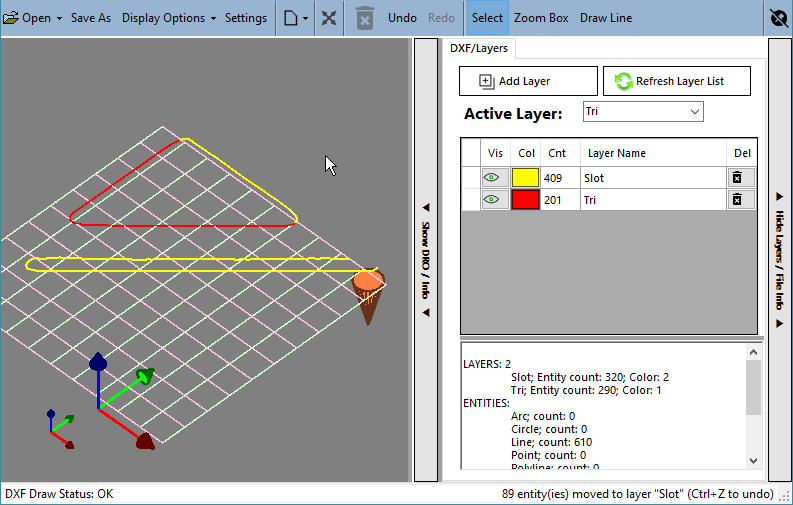Open the Settings menu item
The height and width of the screenshot is (505, 793).
tap(246, 18)
